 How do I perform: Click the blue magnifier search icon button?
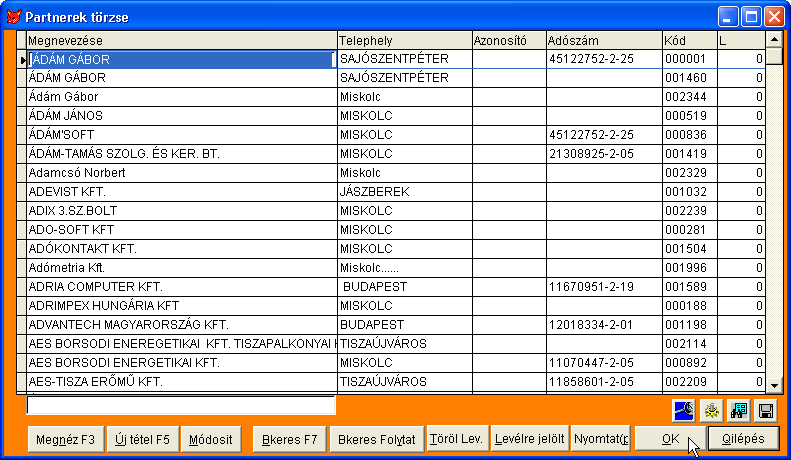(685, 411)
